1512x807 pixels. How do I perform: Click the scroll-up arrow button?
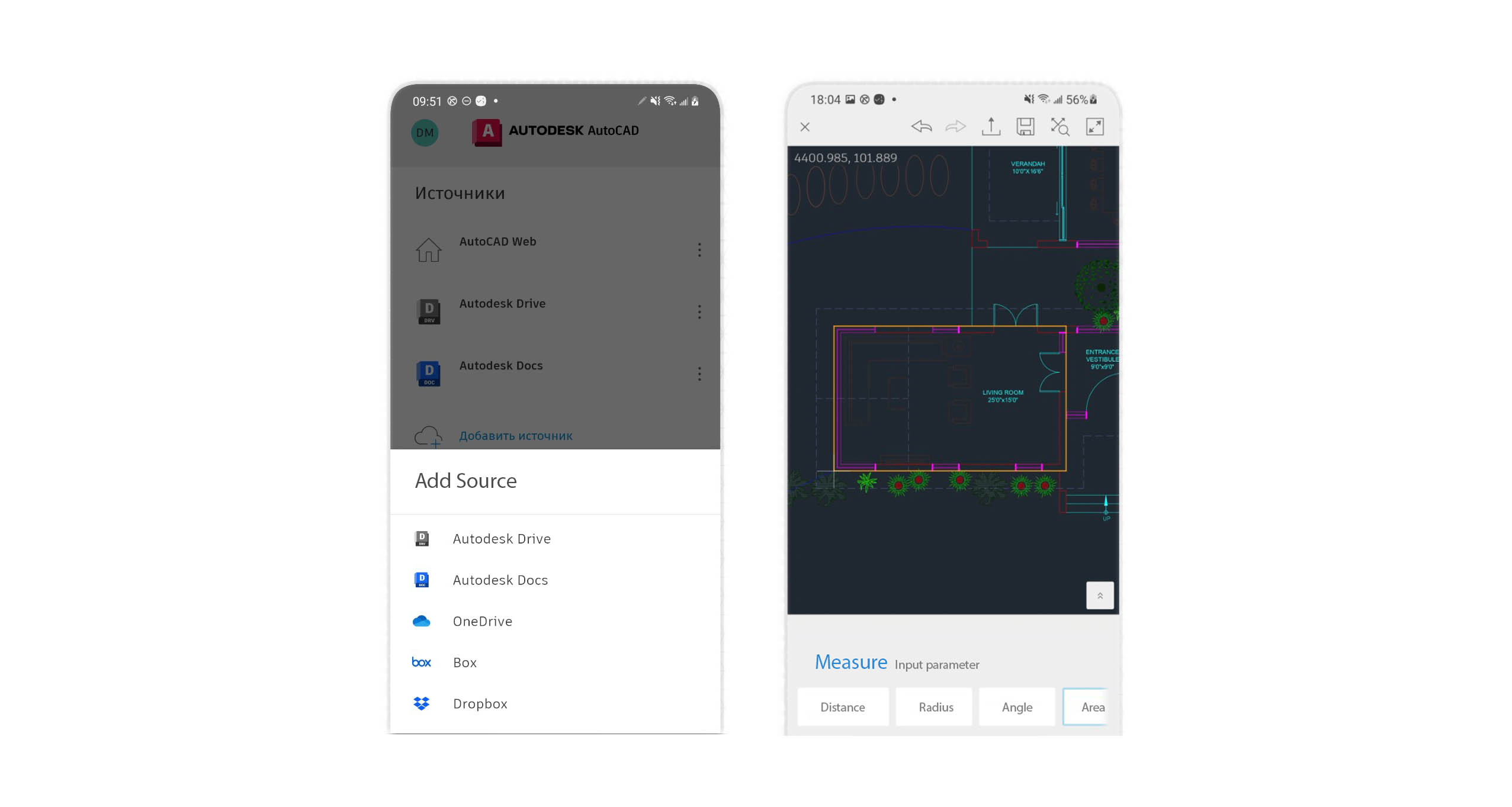point(1100,596)
